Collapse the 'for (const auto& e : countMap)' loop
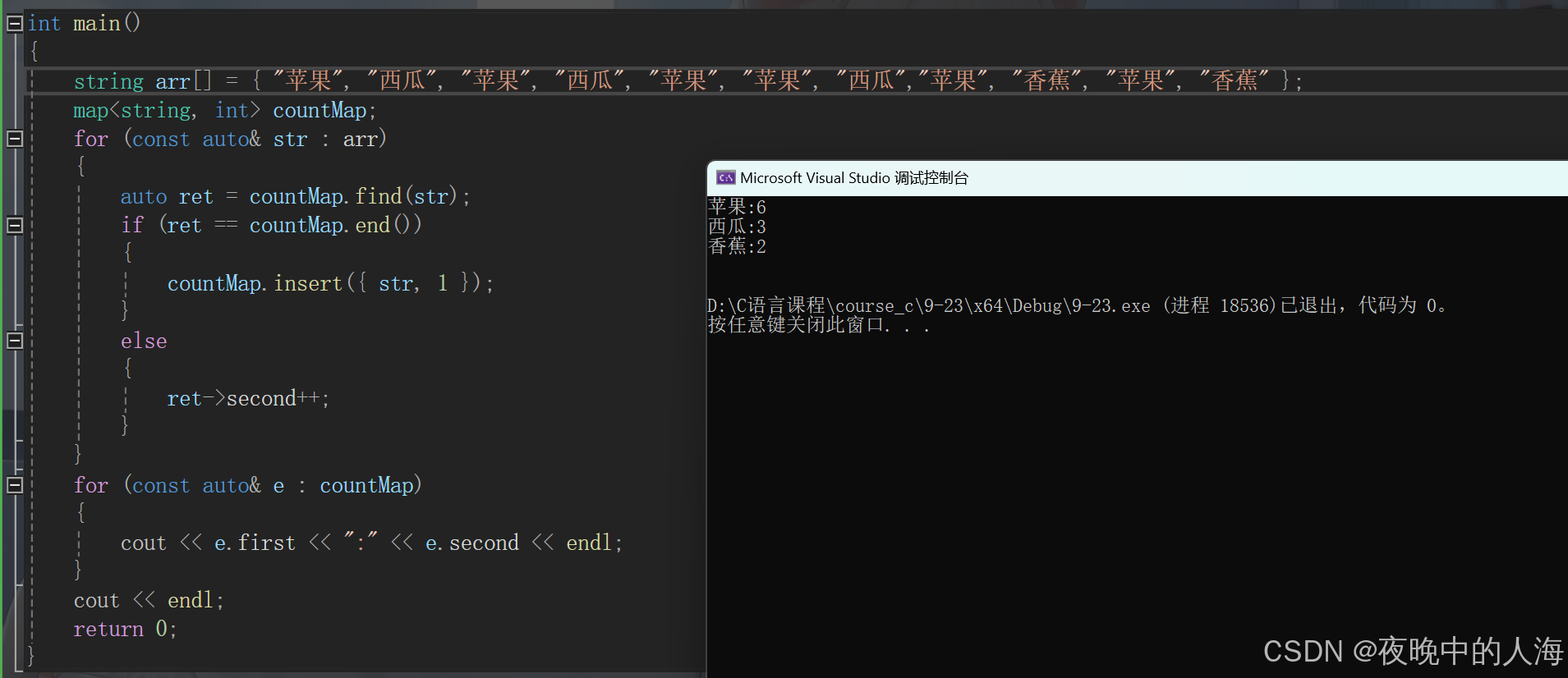Image resolution: width=1568 pixels, height=678 pixels. coord(14,485)
